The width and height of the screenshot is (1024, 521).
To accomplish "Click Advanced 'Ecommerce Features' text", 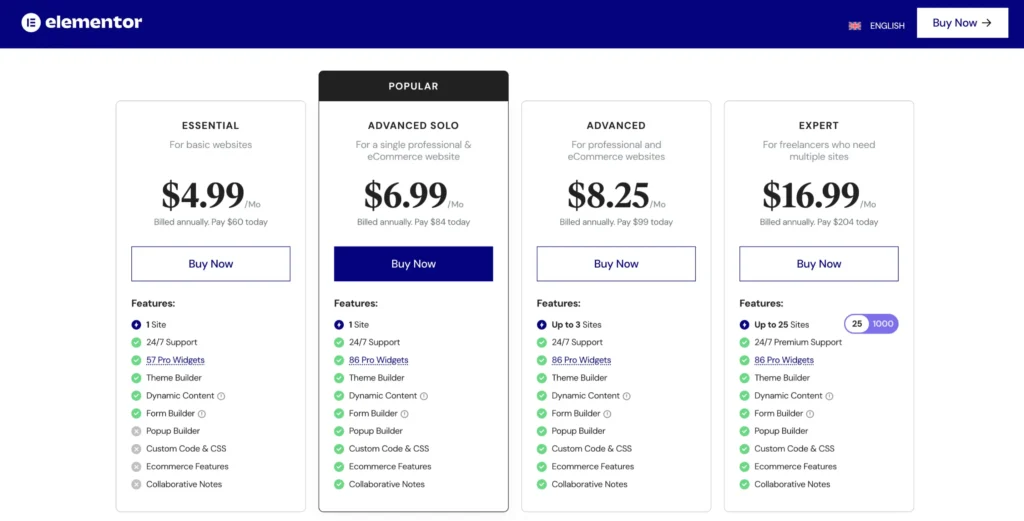I will point(593,466).
